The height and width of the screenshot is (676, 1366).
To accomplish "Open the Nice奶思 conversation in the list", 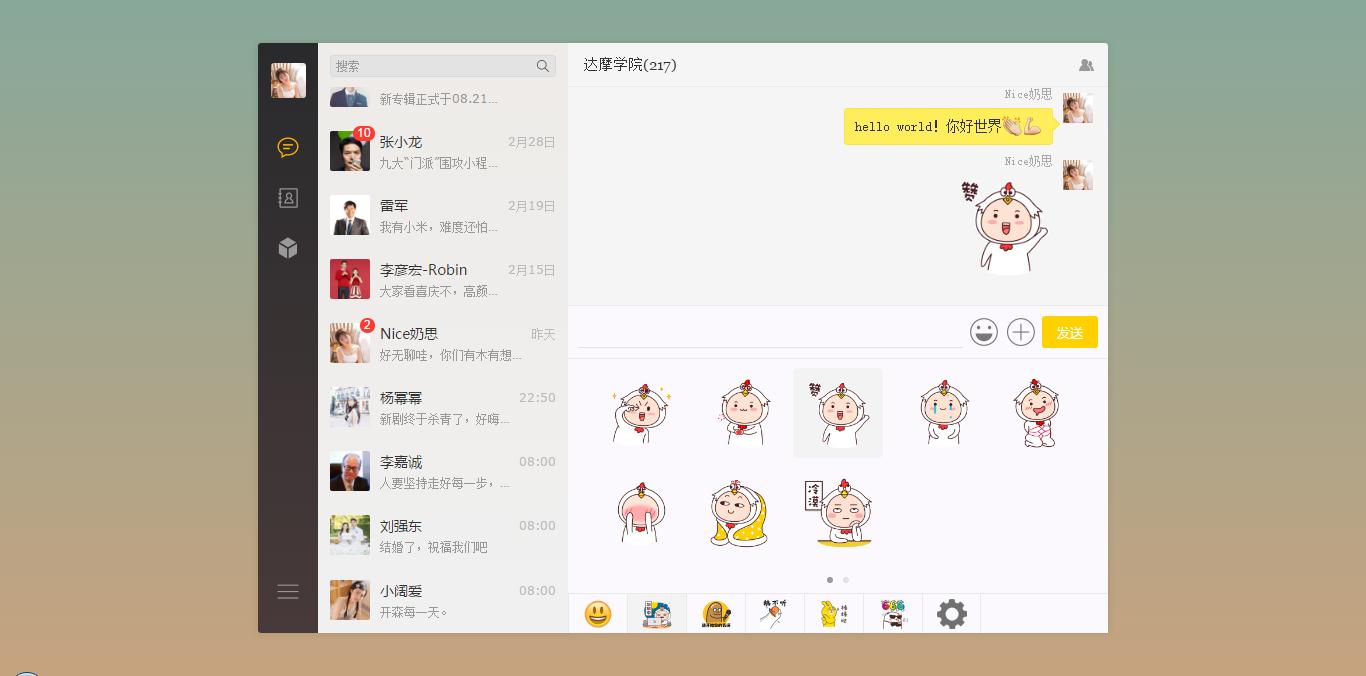I will [x=443, y=344].
